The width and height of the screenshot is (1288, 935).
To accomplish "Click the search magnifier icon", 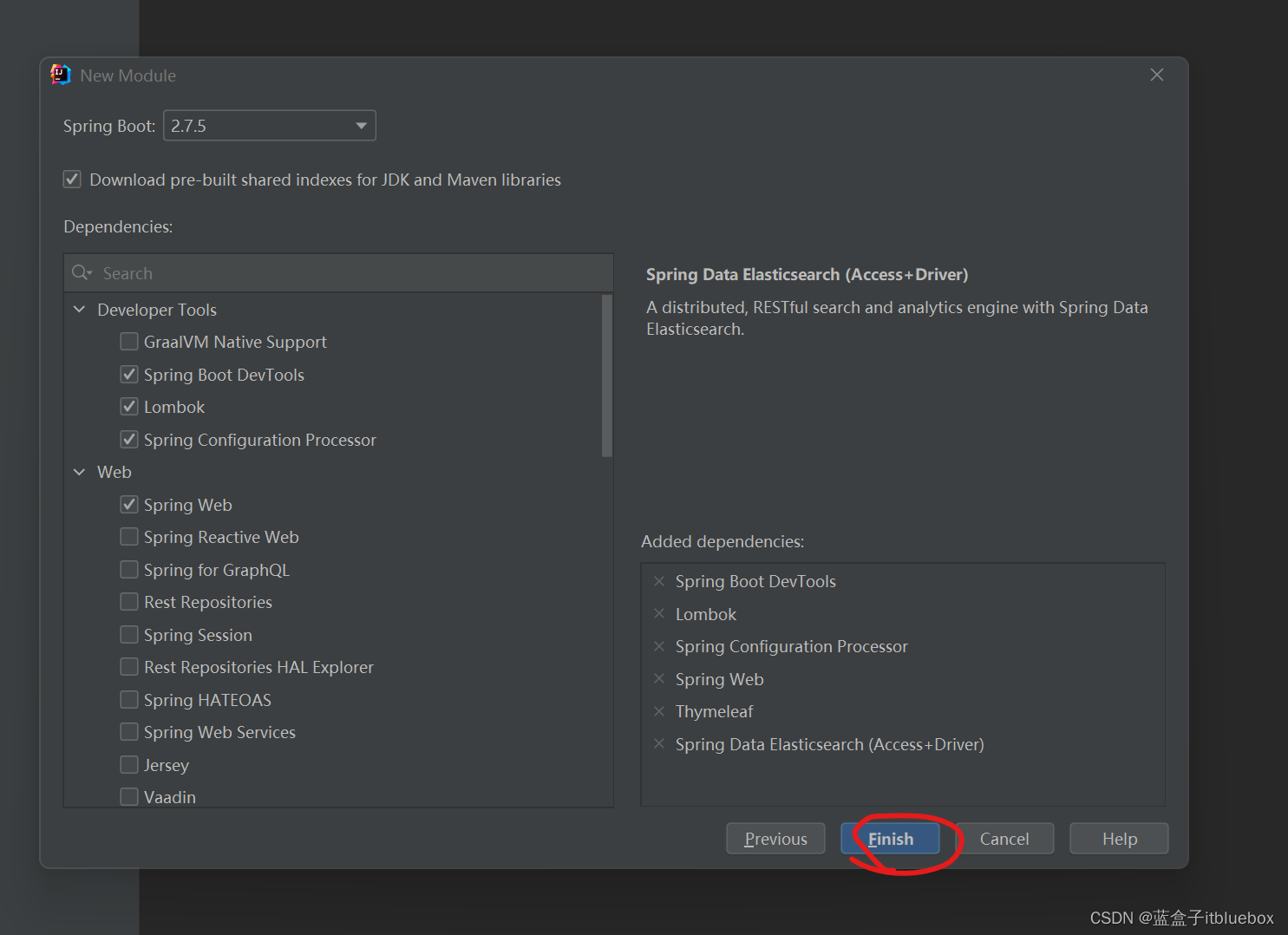I will [81, 273].
